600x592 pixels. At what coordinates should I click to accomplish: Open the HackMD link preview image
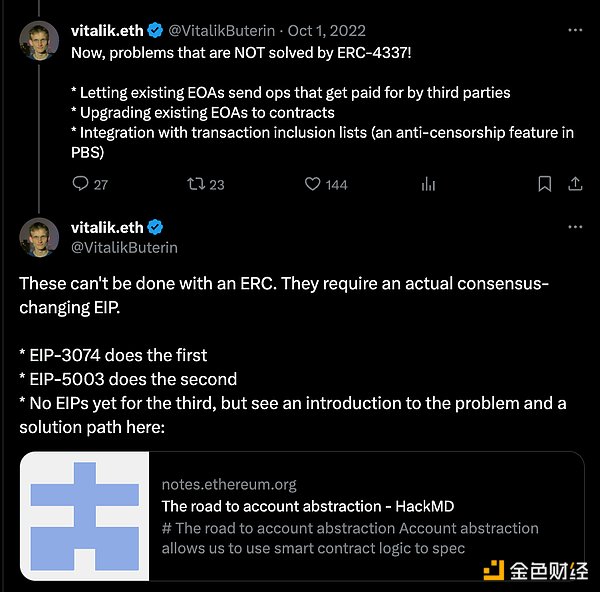coord(85,516)
